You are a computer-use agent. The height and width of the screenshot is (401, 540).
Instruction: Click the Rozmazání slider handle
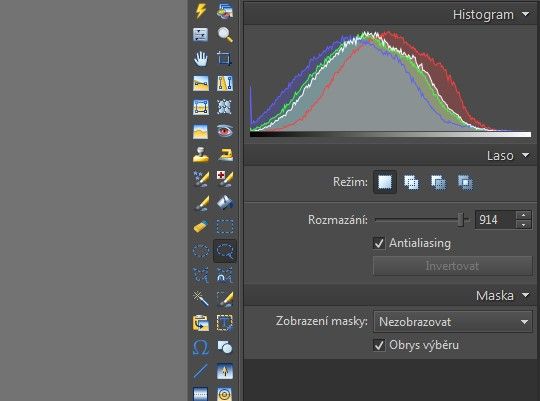[x=461, y=219]
